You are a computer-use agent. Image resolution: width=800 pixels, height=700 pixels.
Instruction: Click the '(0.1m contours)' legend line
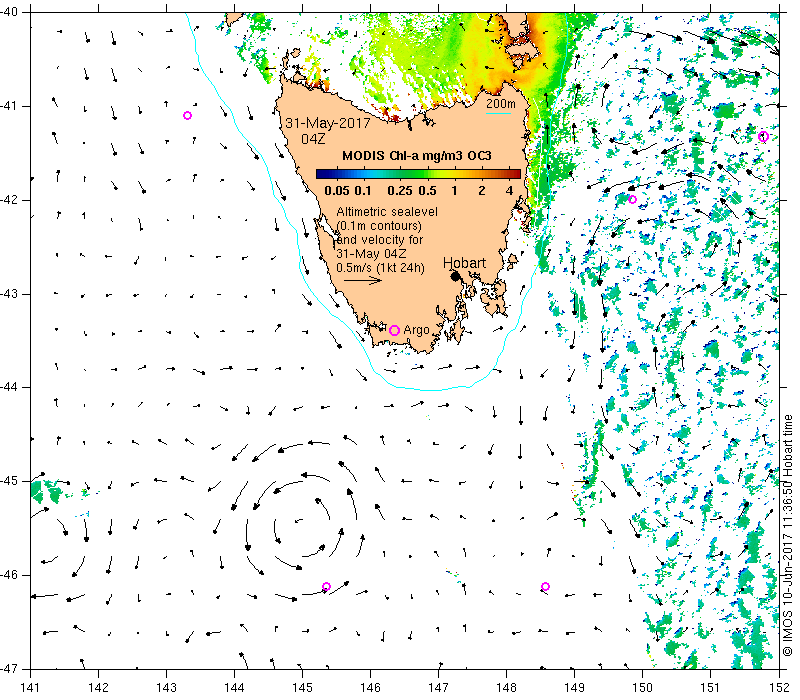tap(379, 226)
